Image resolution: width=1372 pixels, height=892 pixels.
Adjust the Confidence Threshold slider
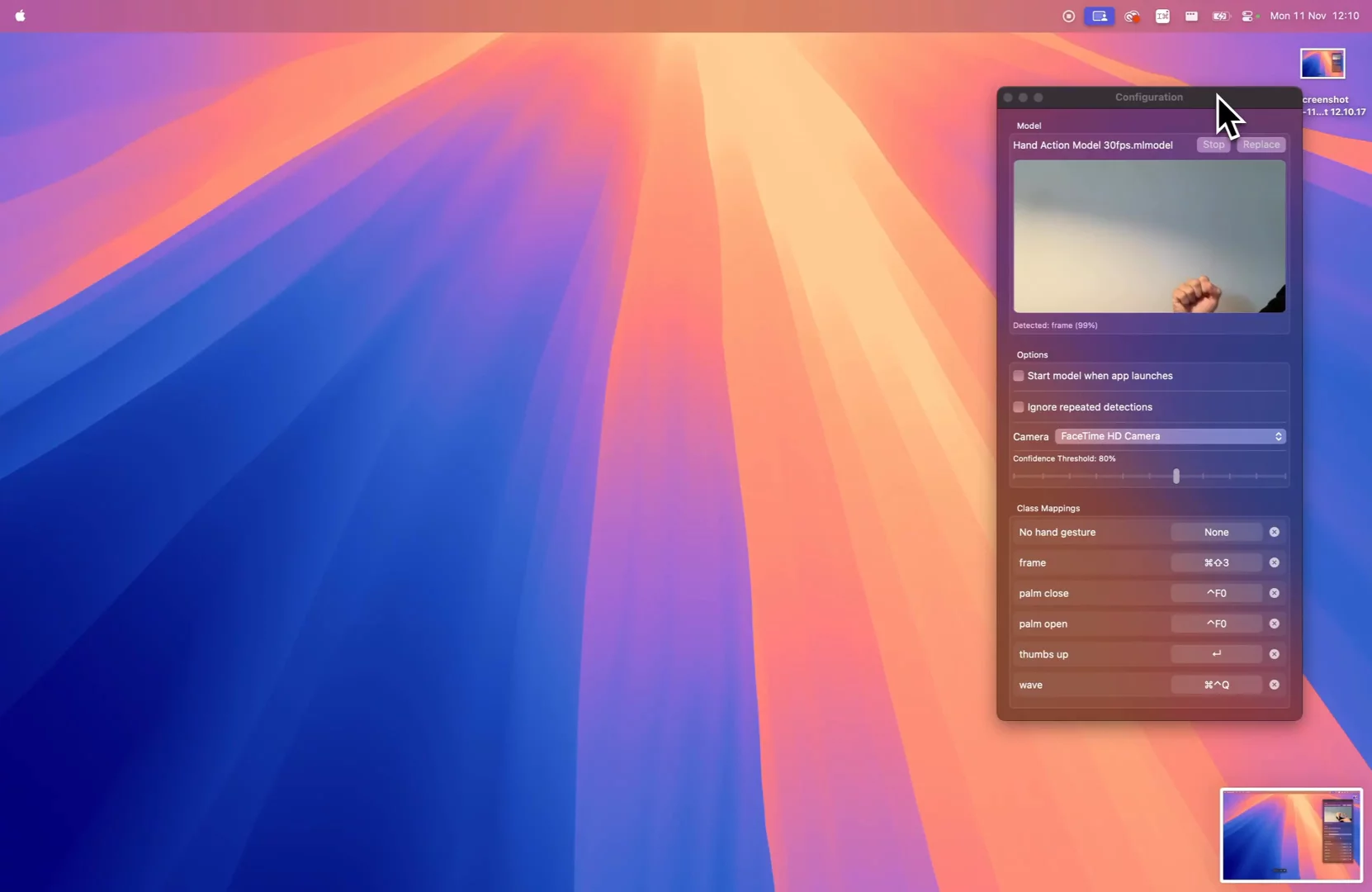pos(1176,477)
